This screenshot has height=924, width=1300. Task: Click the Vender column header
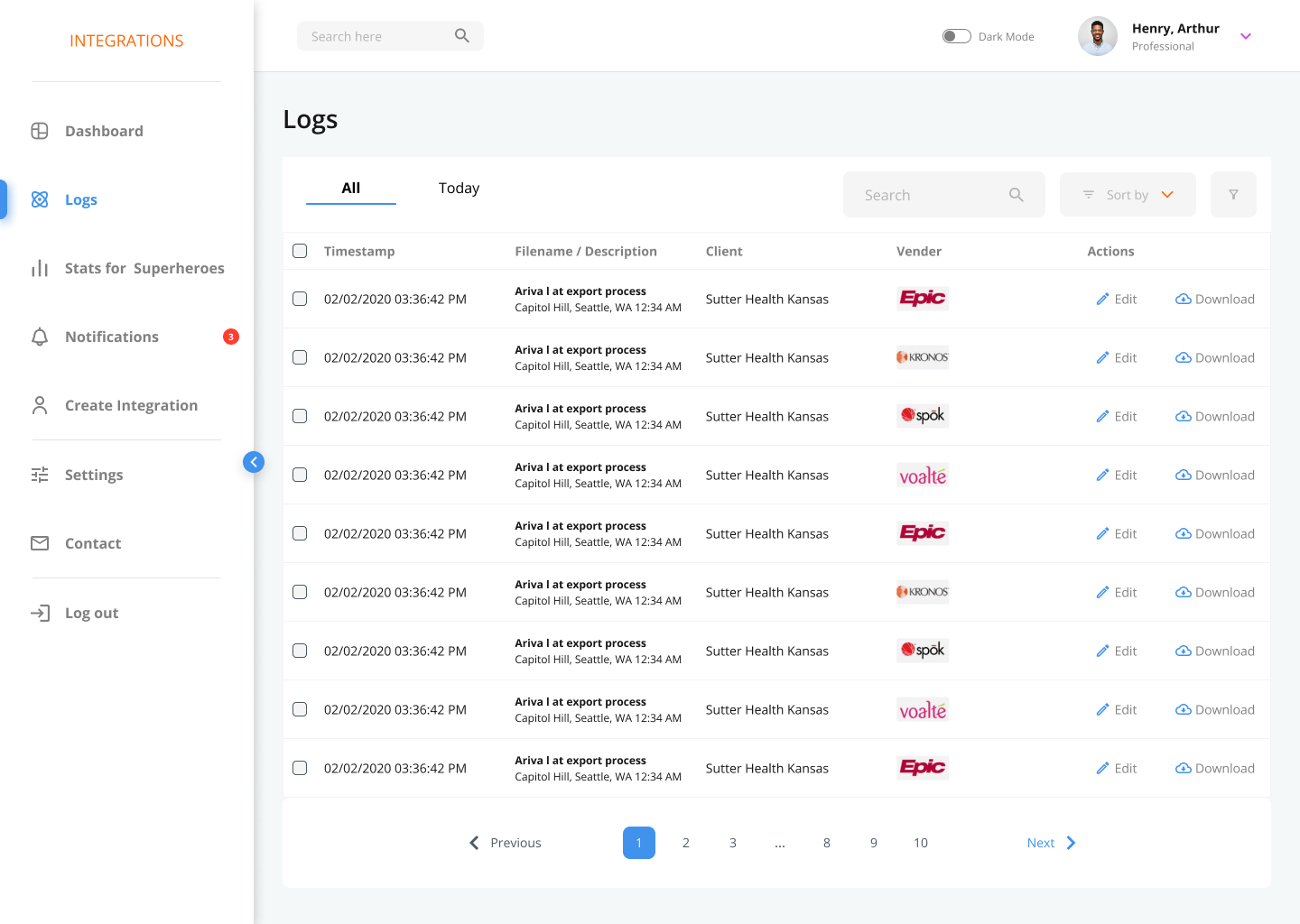(919, 251)
